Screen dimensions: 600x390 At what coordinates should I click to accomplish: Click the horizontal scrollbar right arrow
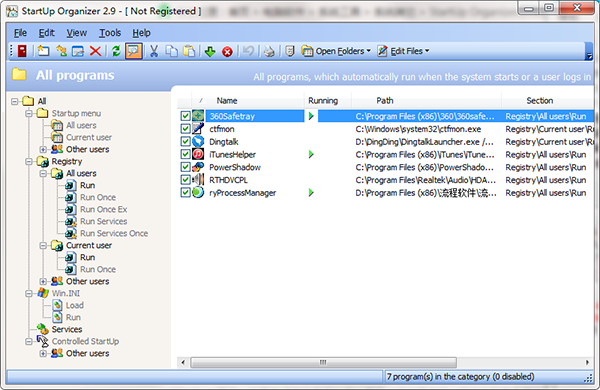pyautogui.click(x=587, y=362)
